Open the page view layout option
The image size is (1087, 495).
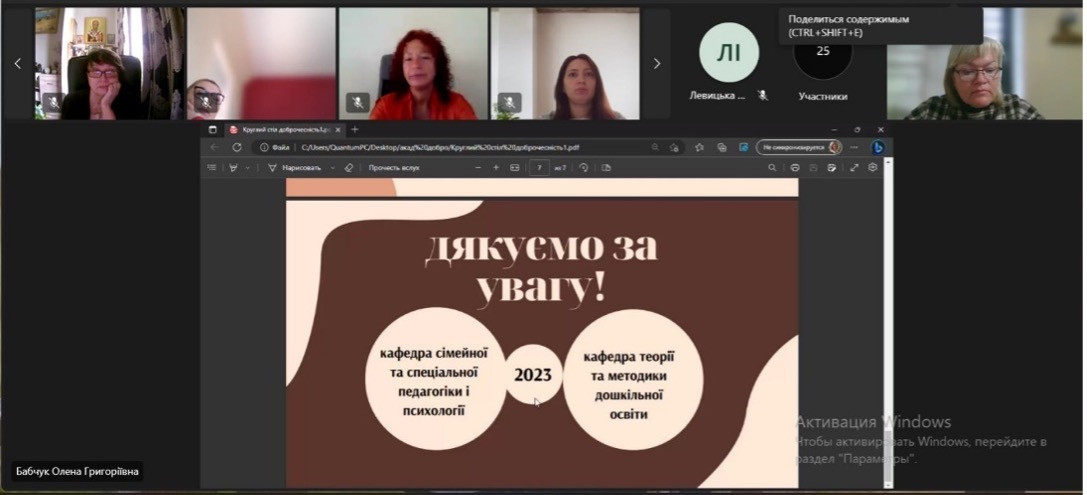click(606, 167)
